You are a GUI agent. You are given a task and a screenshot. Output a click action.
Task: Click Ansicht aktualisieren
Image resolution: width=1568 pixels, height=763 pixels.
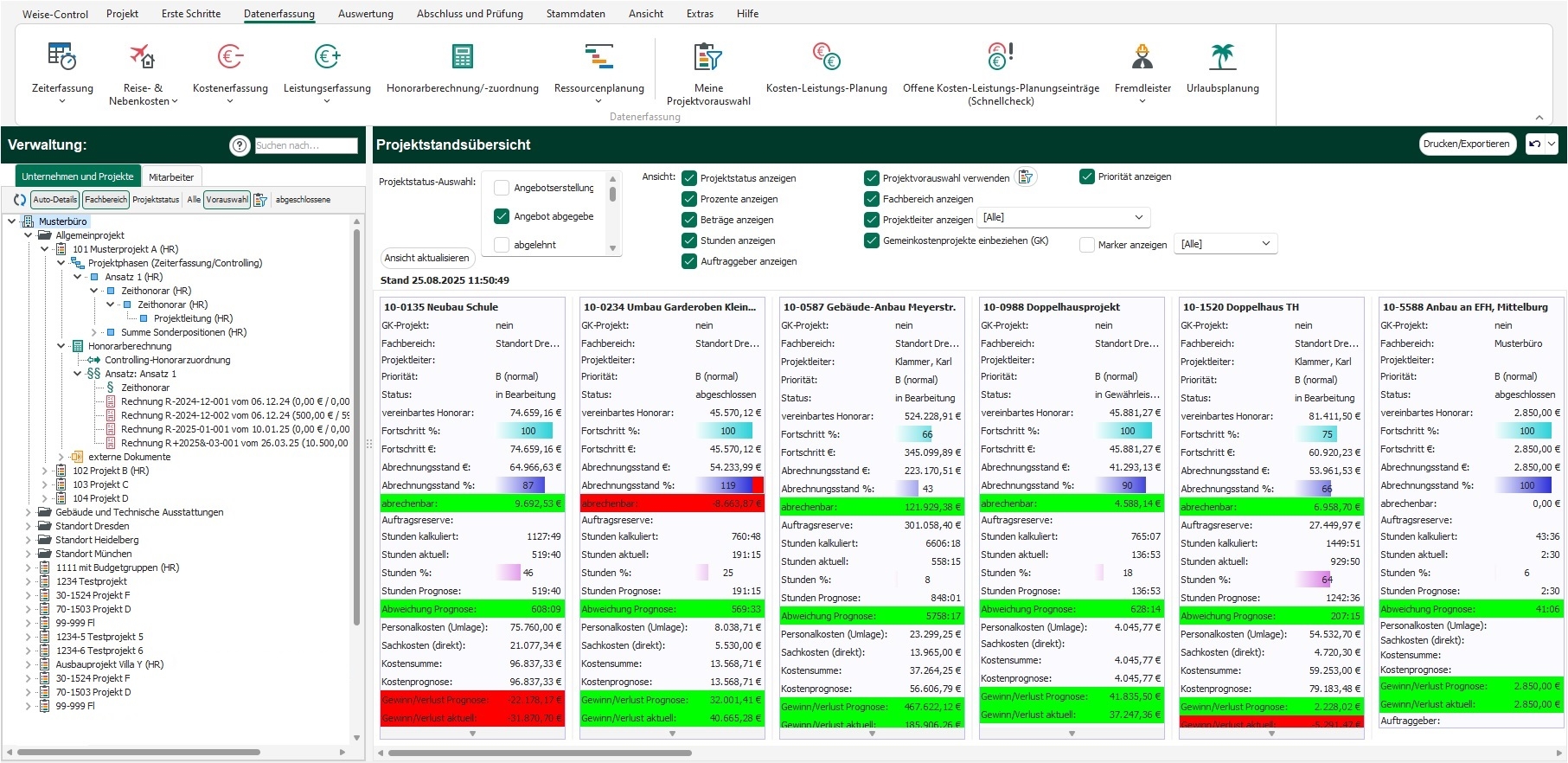[427, 258]
